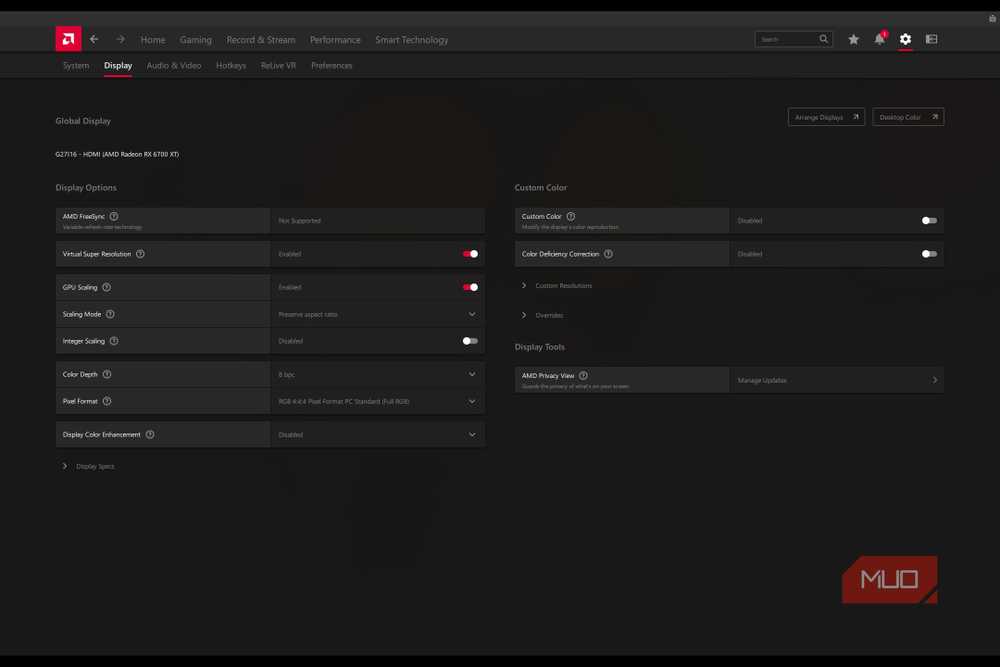Enable Integer Scaling toggle
This screenshot has width=1000, height=667.
coord(470,341)
